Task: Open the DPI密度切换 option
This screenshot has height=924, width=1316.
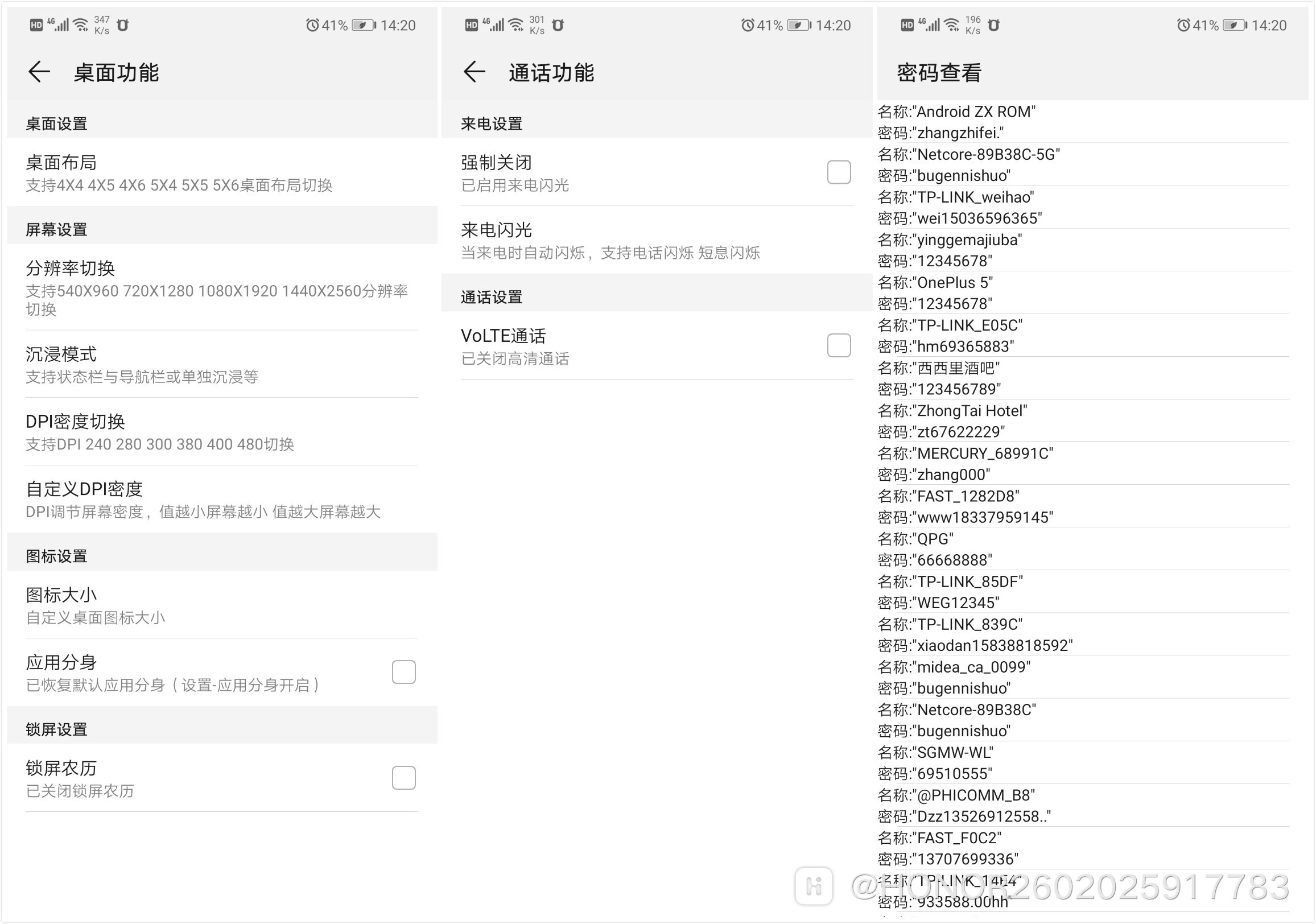Action: coord(222,432)
